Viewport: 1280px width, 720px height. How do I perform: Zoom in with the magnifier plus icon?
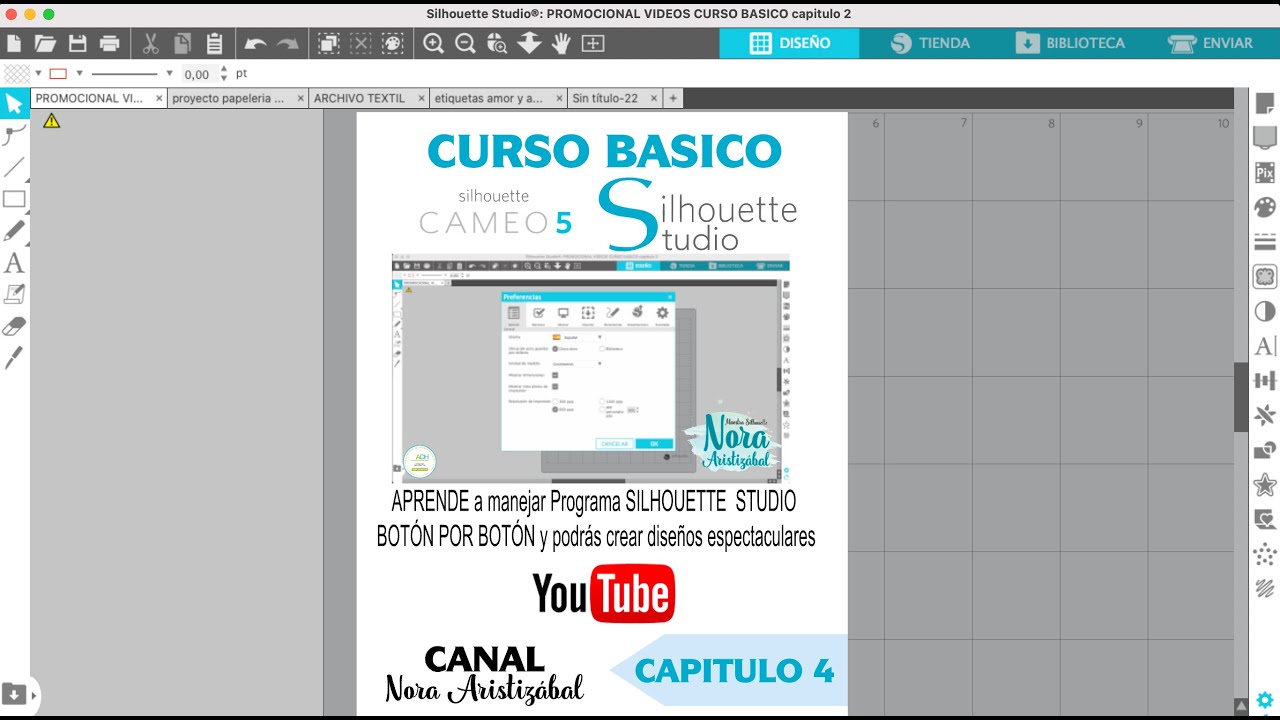pos(433,44)
